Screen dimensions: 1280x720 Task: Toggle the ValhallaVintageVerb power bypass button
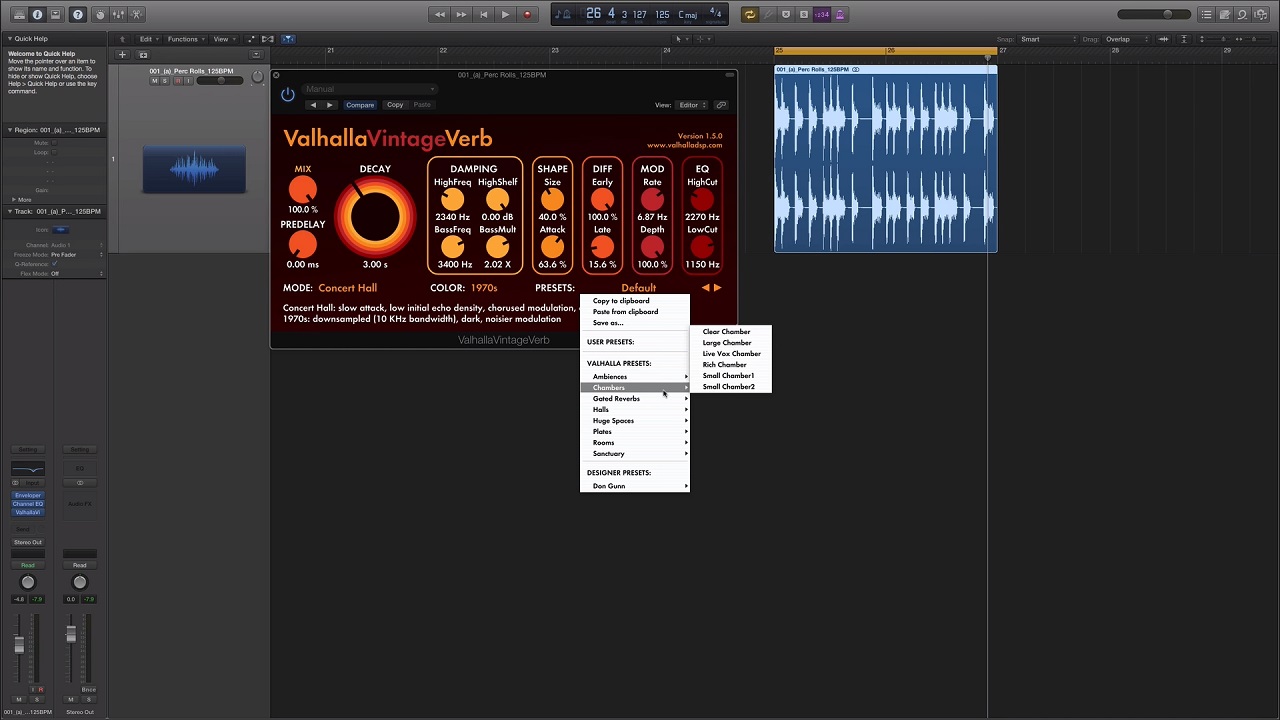click(288, 95)
